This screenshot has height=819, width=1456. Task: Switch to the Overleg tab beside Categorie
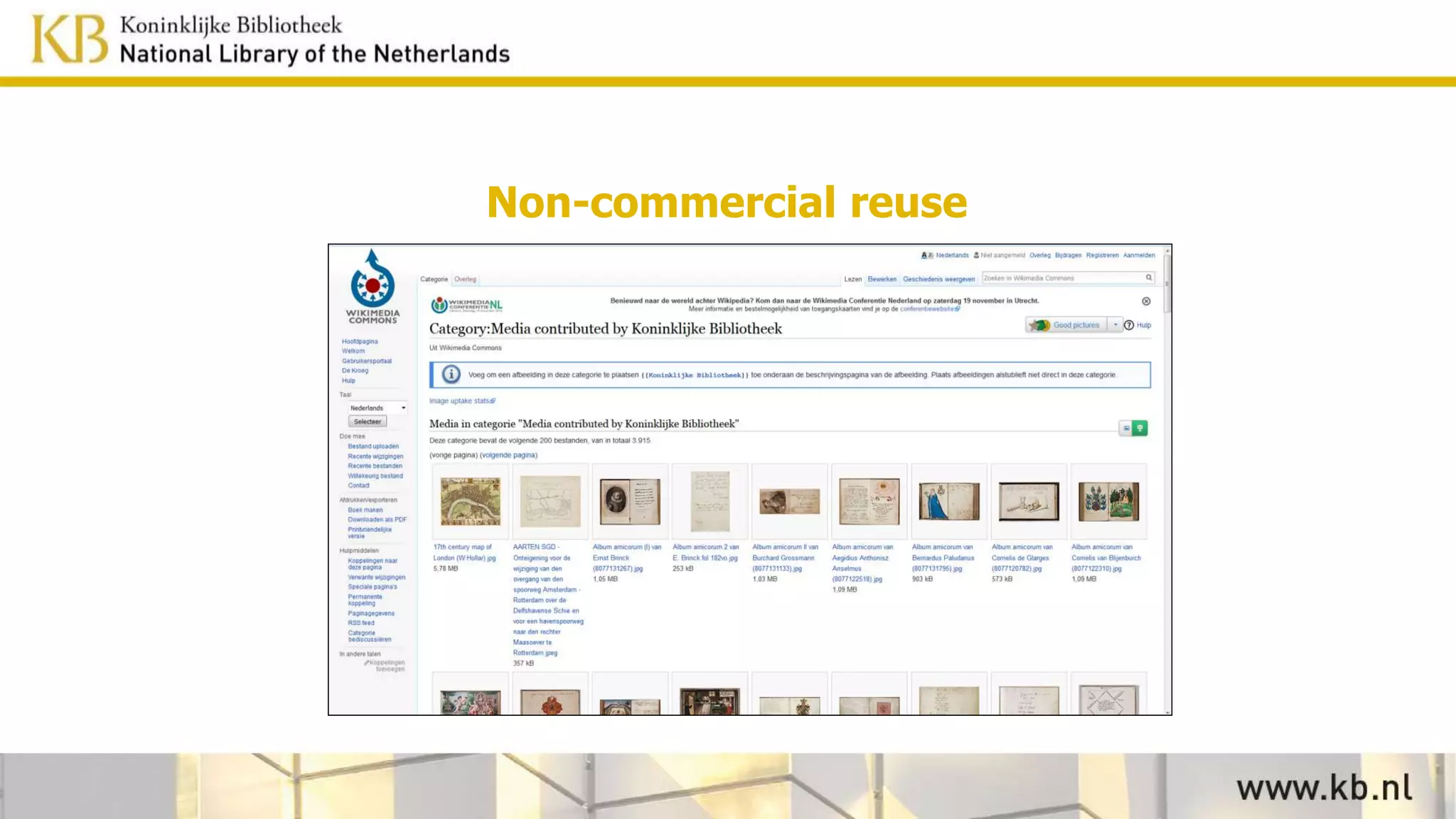click(465, 279)
